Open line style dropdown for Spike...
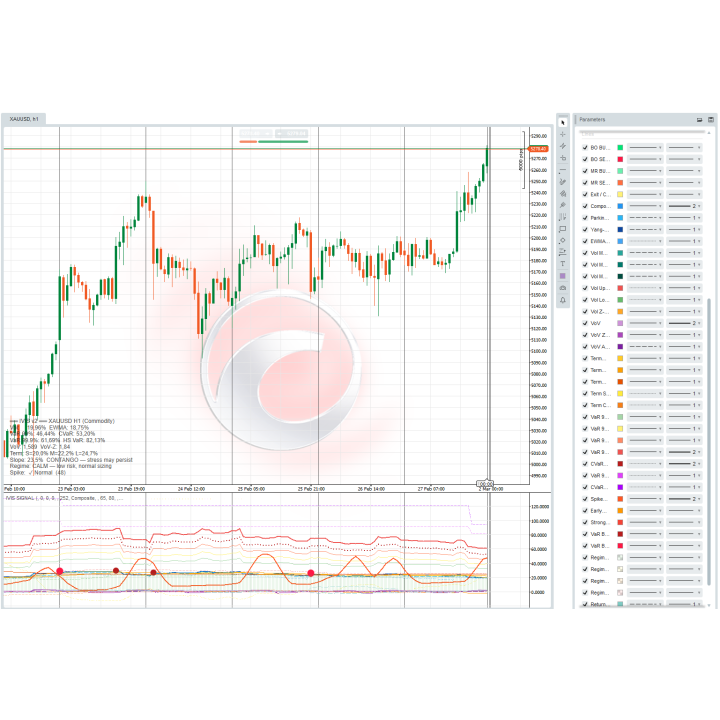 tap(645, 499)
